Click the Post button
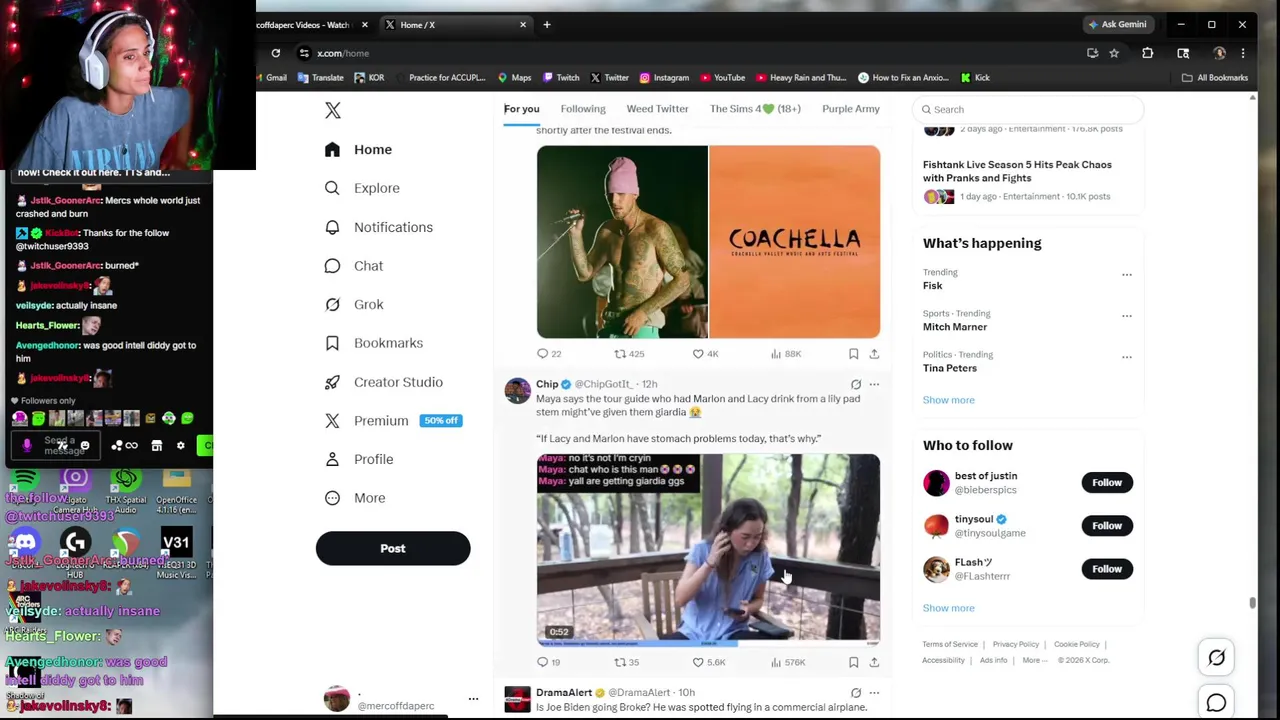Screen dimensions: 1280x720 (x=393, y=548)
